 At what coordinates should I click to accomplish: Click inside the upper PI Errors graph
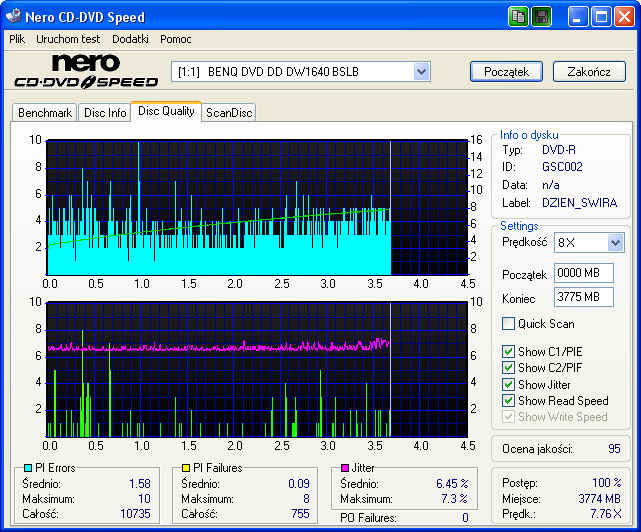click(x=257, y=208)
